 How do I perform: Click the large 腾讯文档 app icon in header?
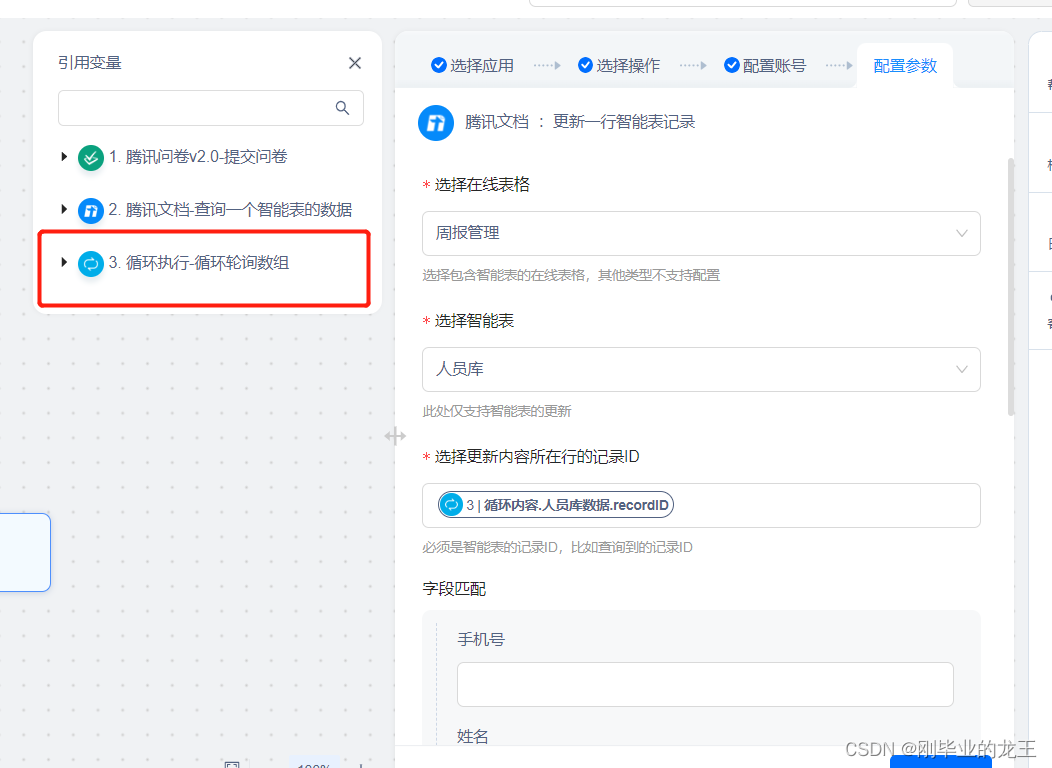pyautogui.click(x=436, y=123)
